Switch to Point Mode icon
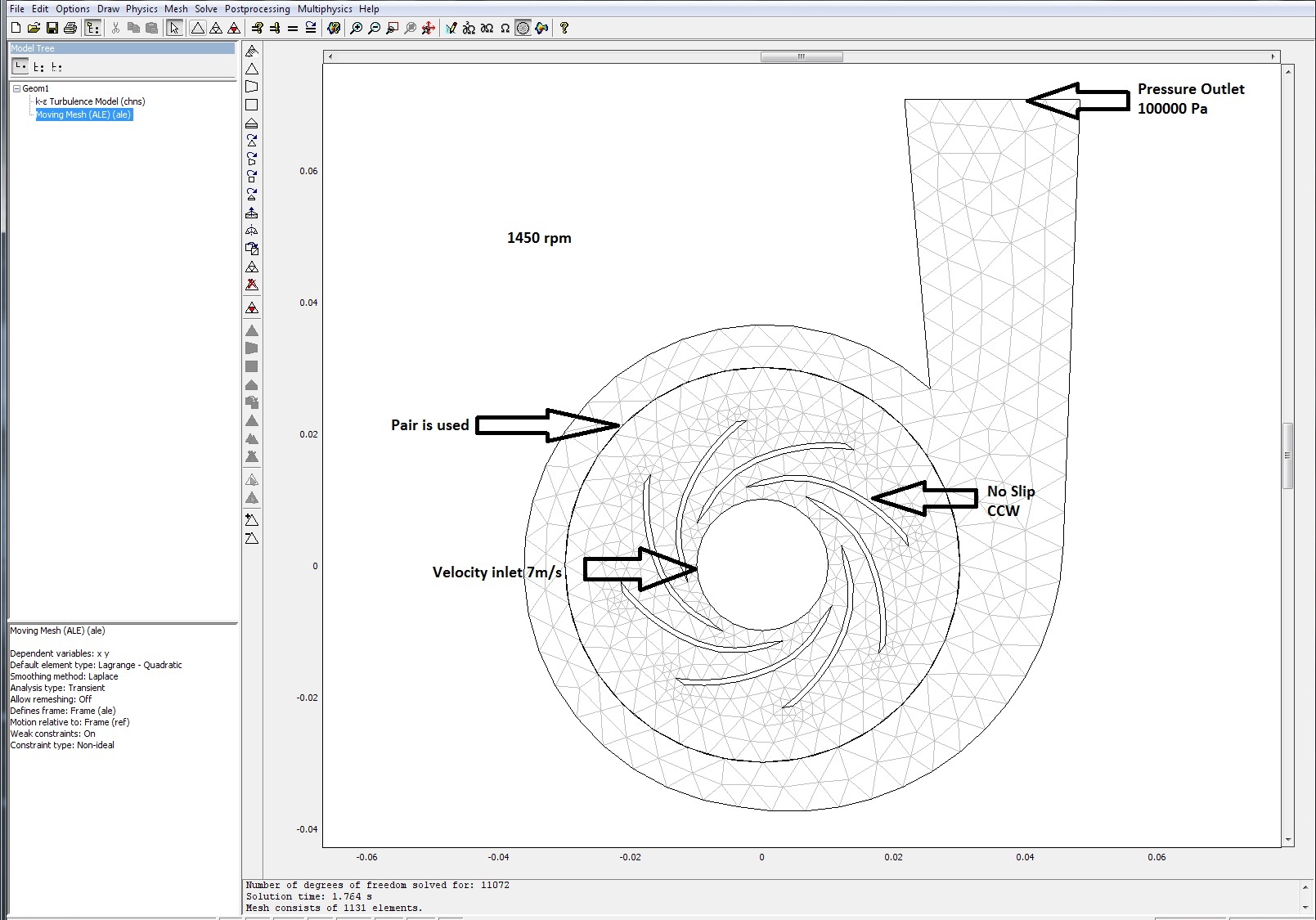This screenshot has height=920, width=1316. pyautogui.click(x=469, y=28)
